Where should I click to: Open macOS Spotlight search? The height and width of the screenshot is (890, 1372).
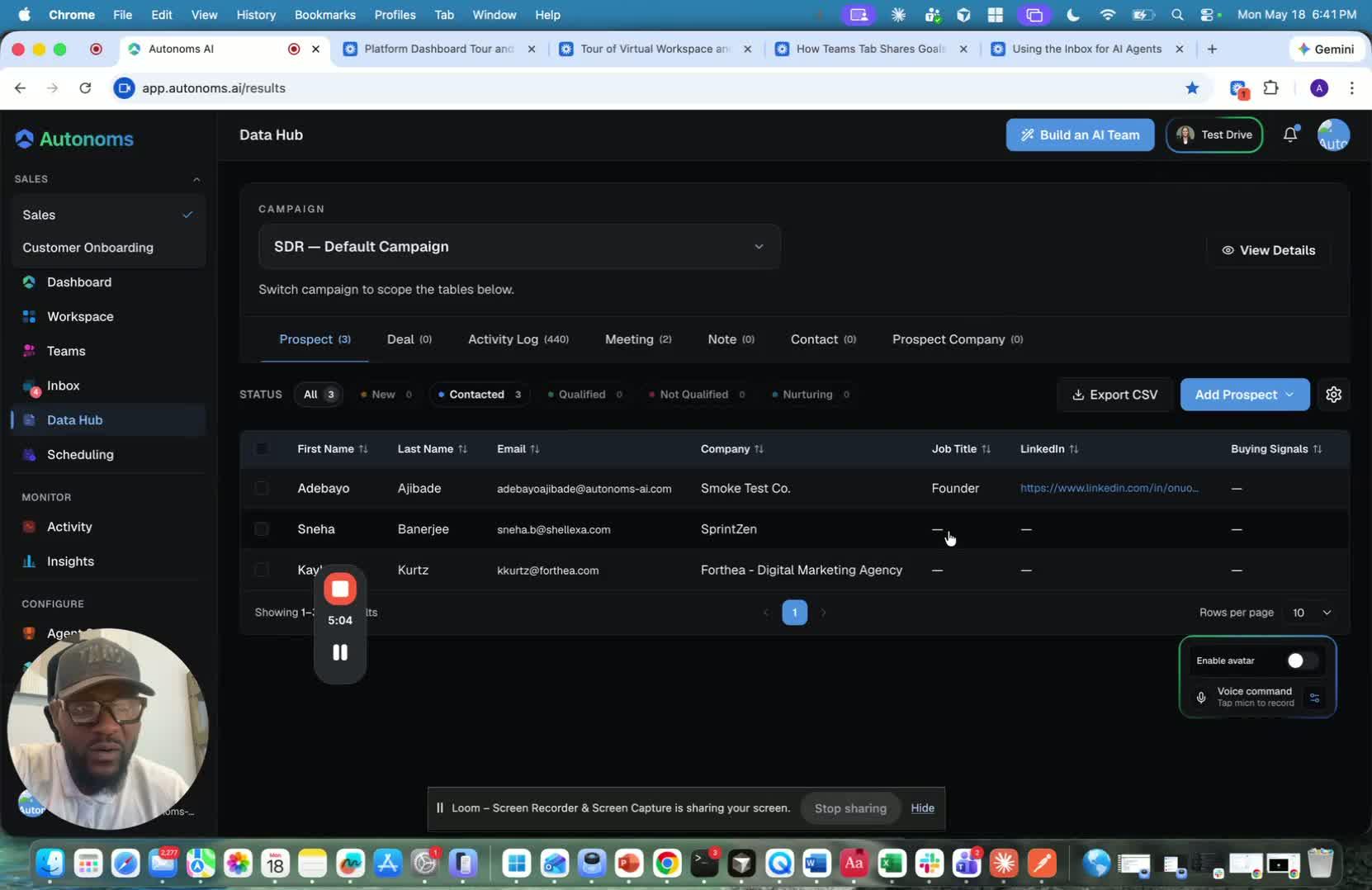click(1177, 15)
